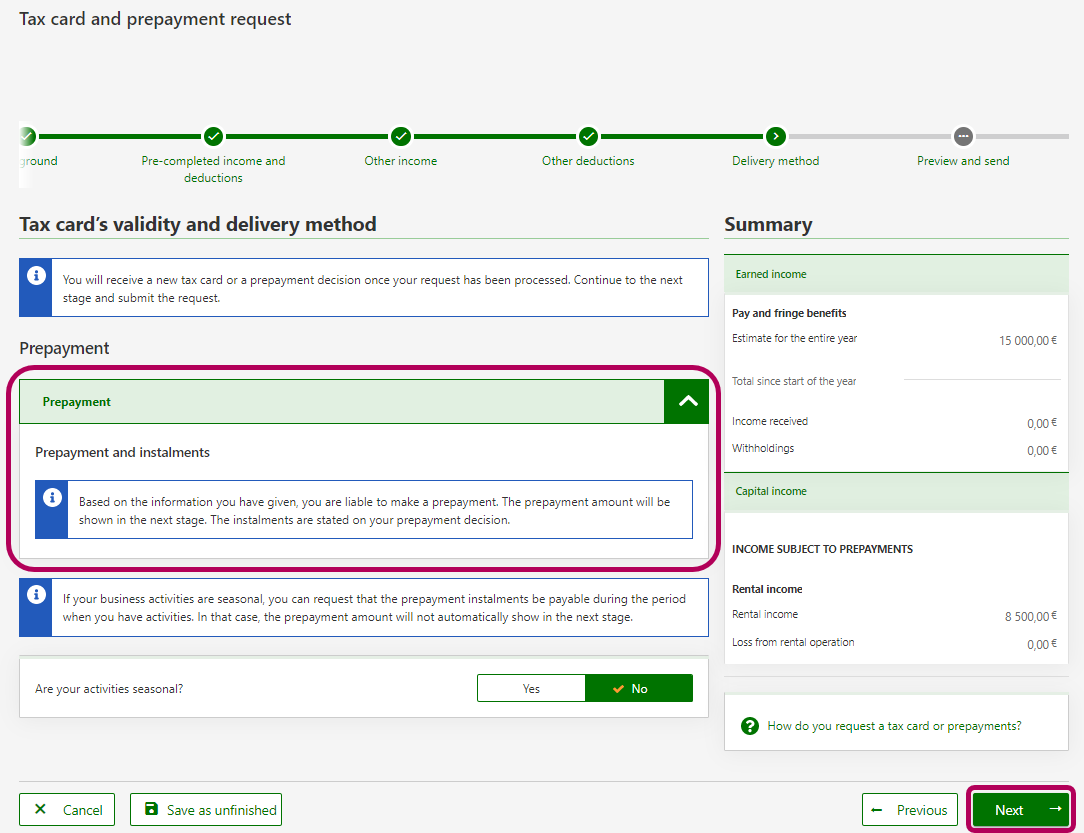Go to the Other deductions step label
Screen dimensions: 1084x833
[588, 161]
